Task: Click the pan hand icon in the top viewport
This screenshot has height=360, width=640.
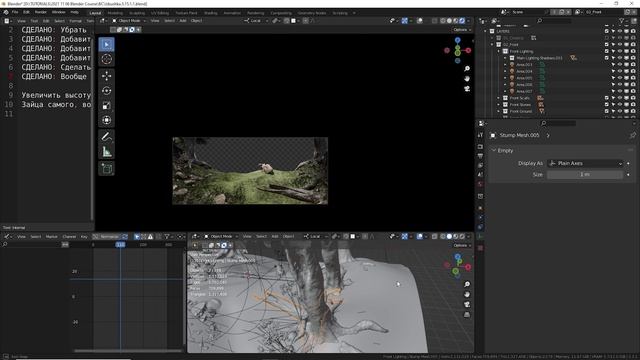Action: click(467, 78)
